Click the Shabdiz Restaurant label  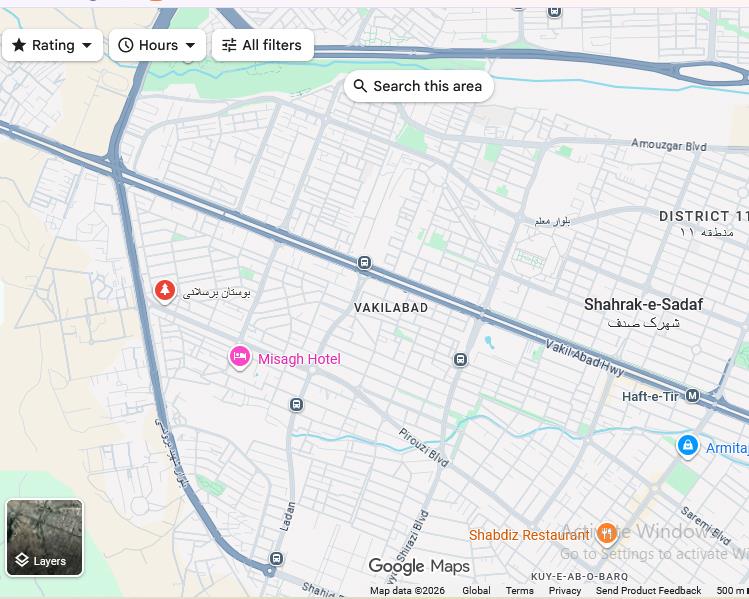[x=529, y=535]
